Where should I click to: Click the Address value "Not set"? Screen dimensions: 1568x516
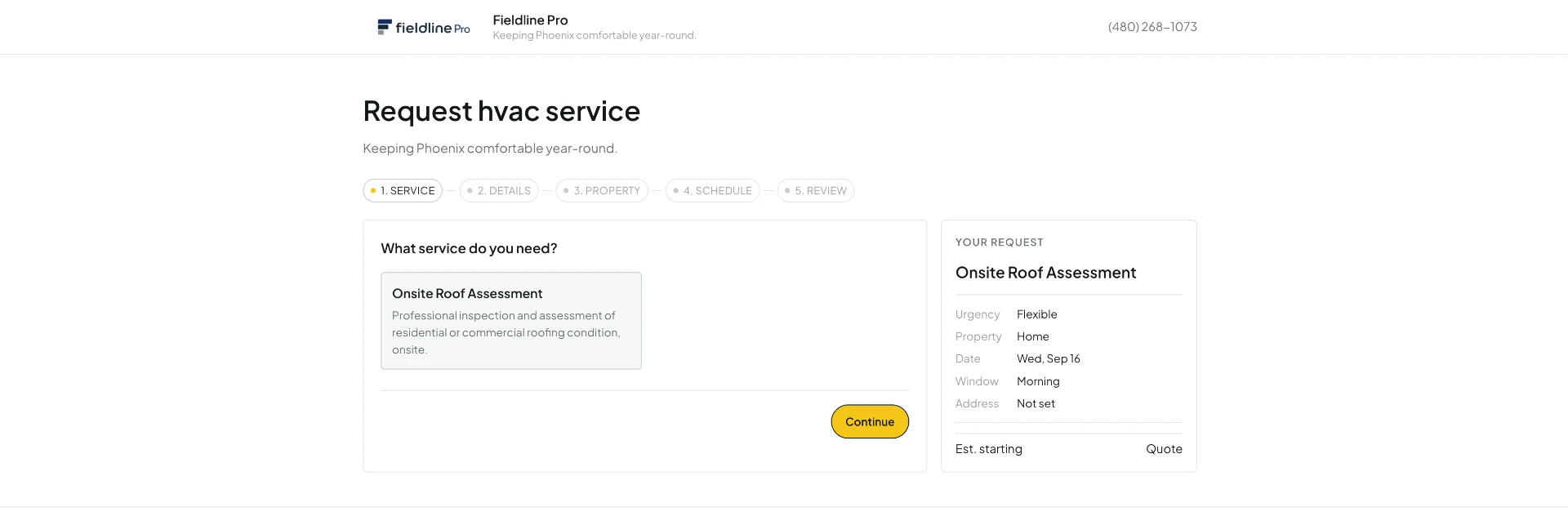[1036, 403]
